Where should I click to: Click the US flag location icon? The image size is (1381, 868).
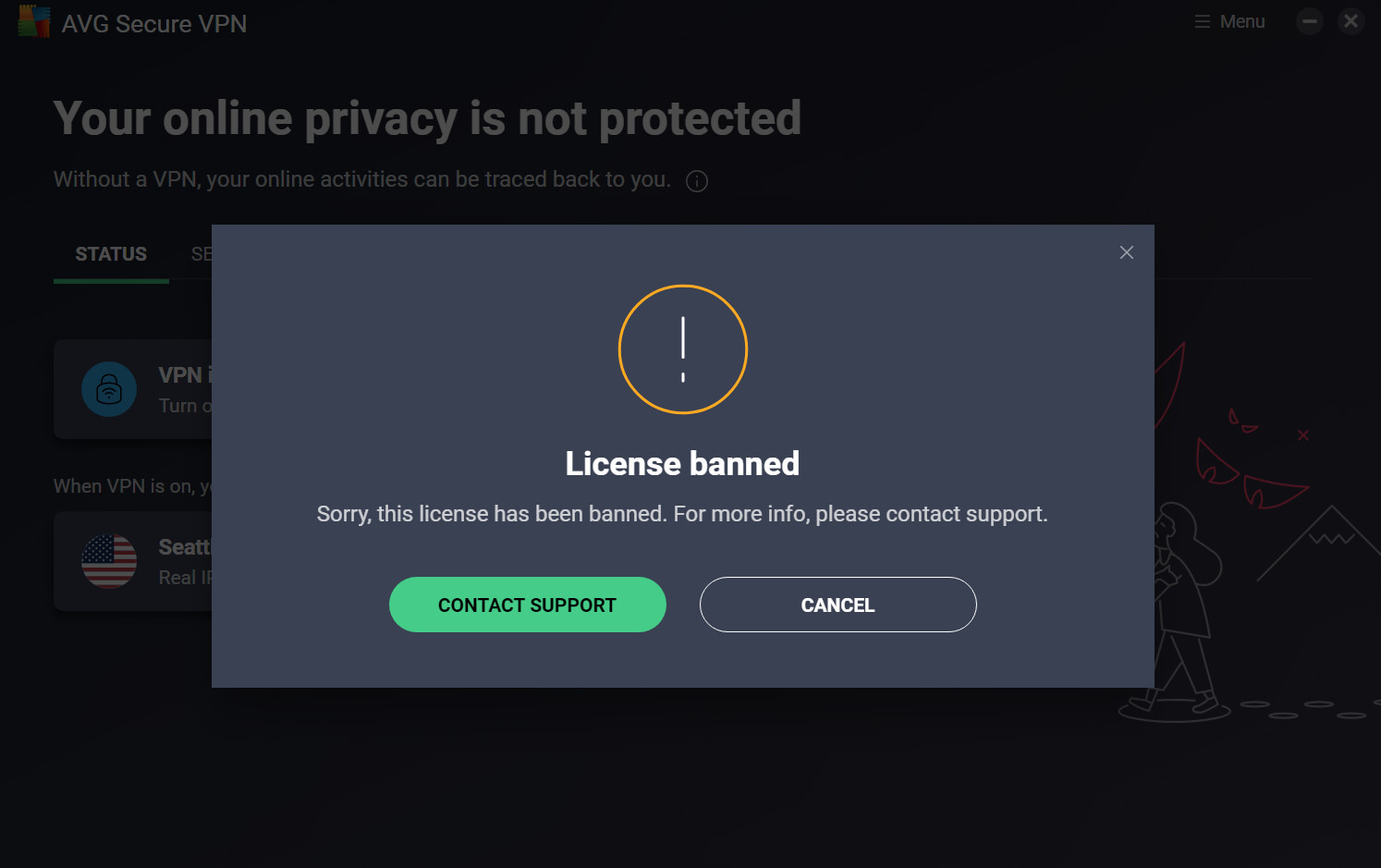109,561
